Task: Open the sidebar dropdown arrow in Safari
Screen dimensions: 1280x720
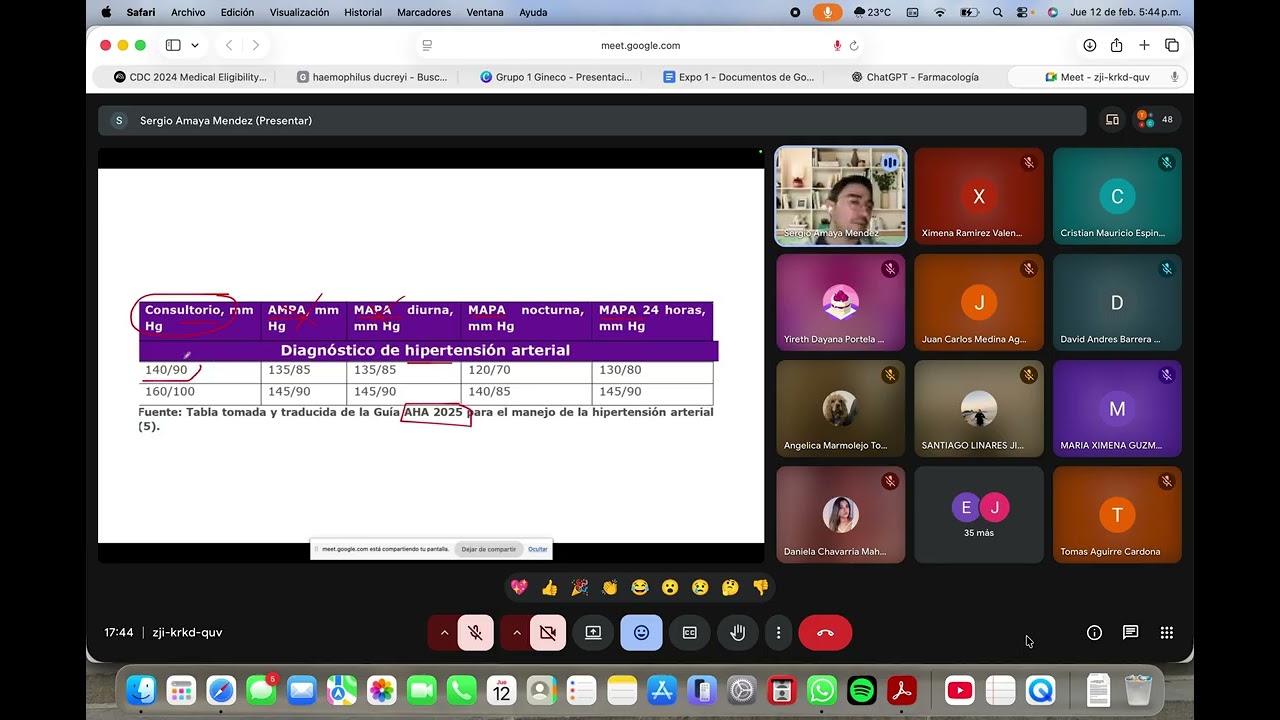Action: point(195,45)
